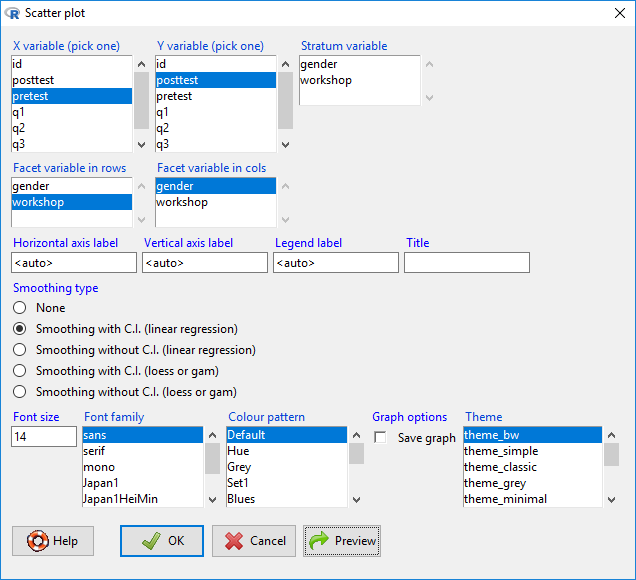
Task: Click Preview with green arrow icon
Action: (x=342, y=541)
